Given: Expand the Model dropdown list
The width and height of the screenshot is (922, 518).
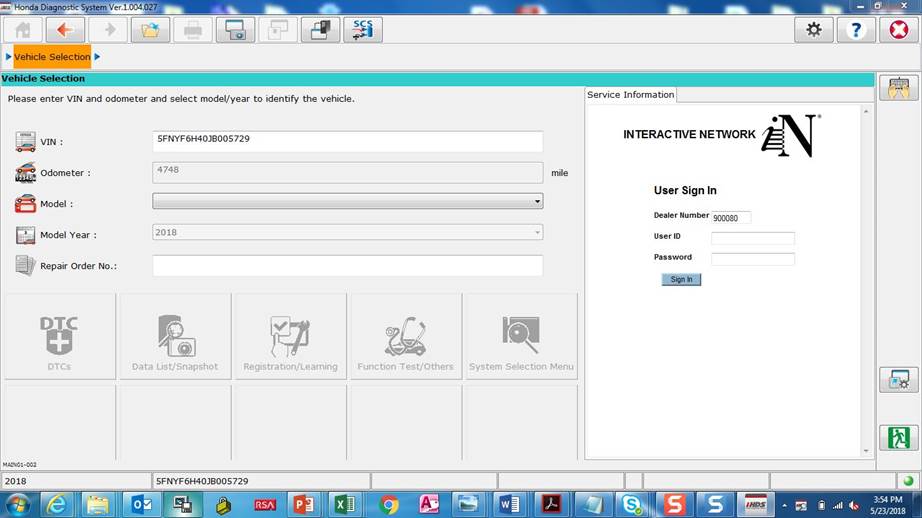Looking at the screenshot, I should (537, 202).
